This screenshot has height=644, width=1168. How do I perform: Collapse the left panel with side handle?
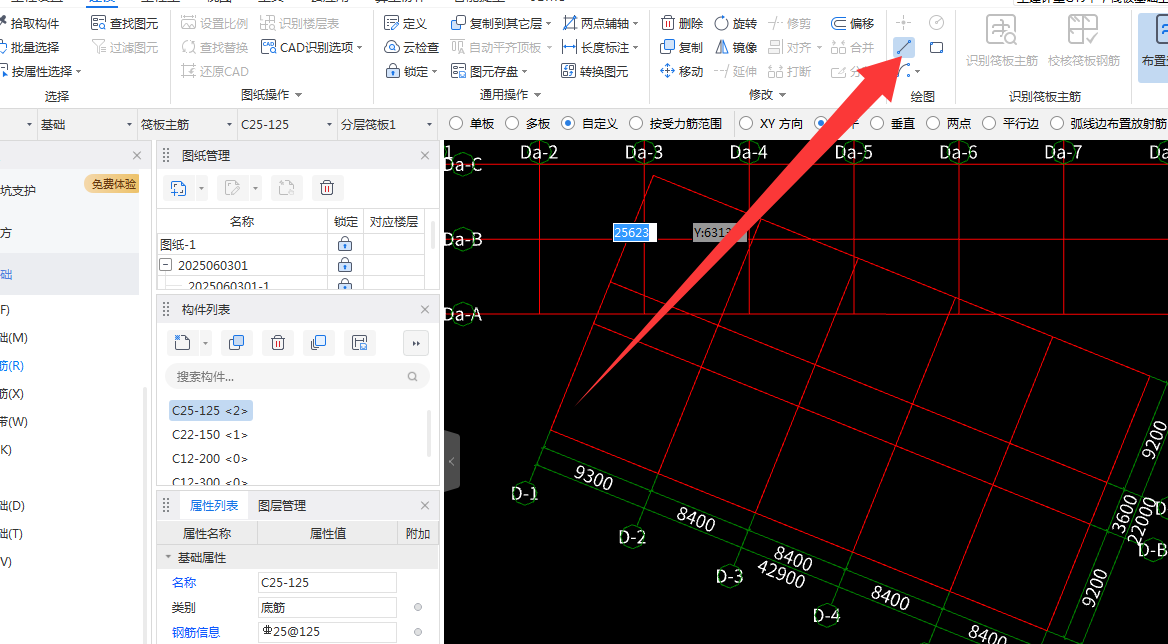[451, 461]
